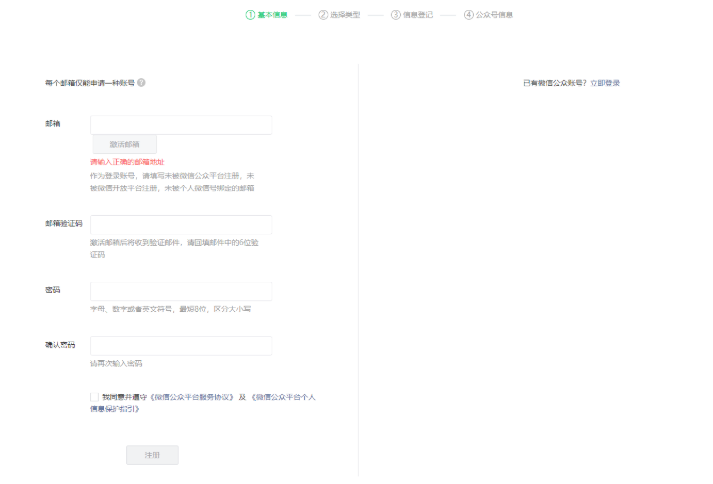The height and width of the screenshot is (484, 713).
Task: Click the red 请输入正确的邮箱地址 error message
Action: pyautogui.click(x=127, y=161)
